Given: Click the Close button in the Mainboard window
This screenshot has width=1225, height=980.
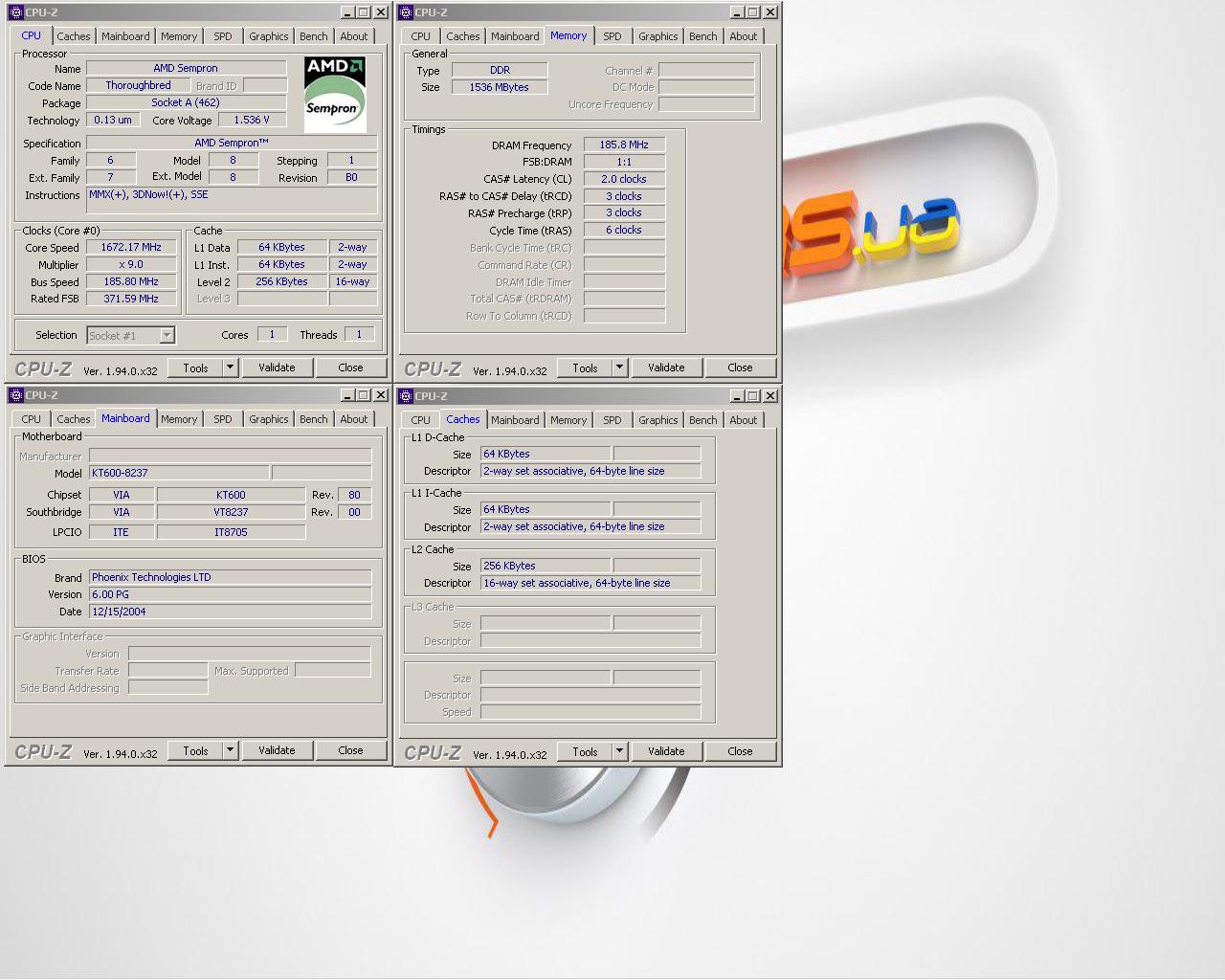Looking at the screenshot, I should pyautogui.click(x=350, y=750).
